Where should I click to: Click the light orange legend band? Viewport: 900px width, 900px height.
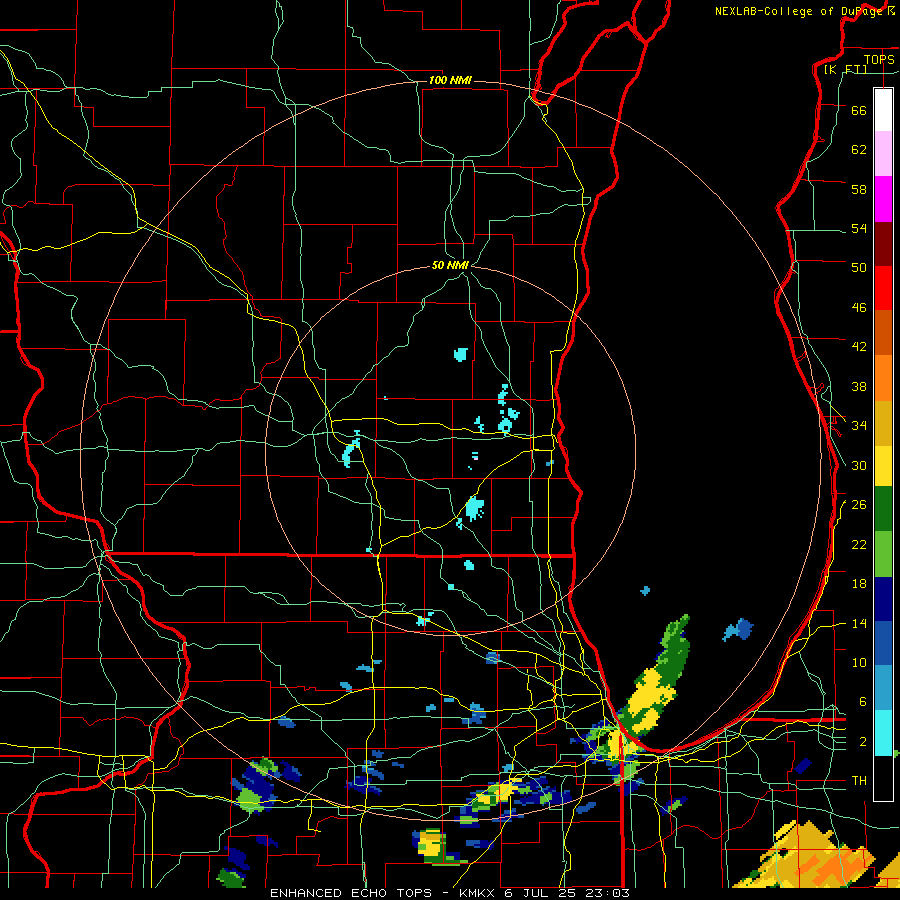(x=883, y=378)
